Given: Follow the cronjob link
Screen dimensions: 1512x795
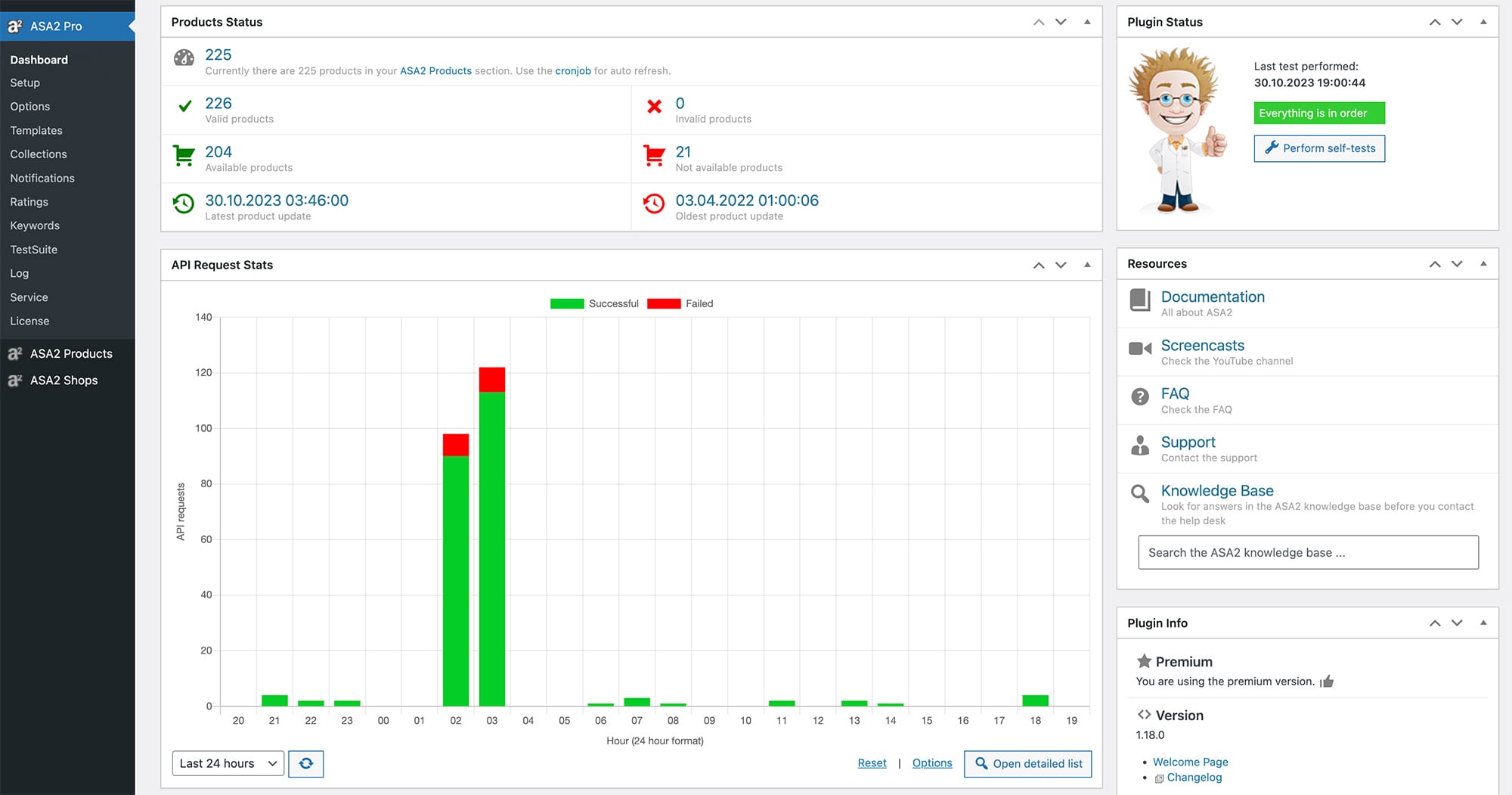Looking at the screenshot, I should pos(573,71).
